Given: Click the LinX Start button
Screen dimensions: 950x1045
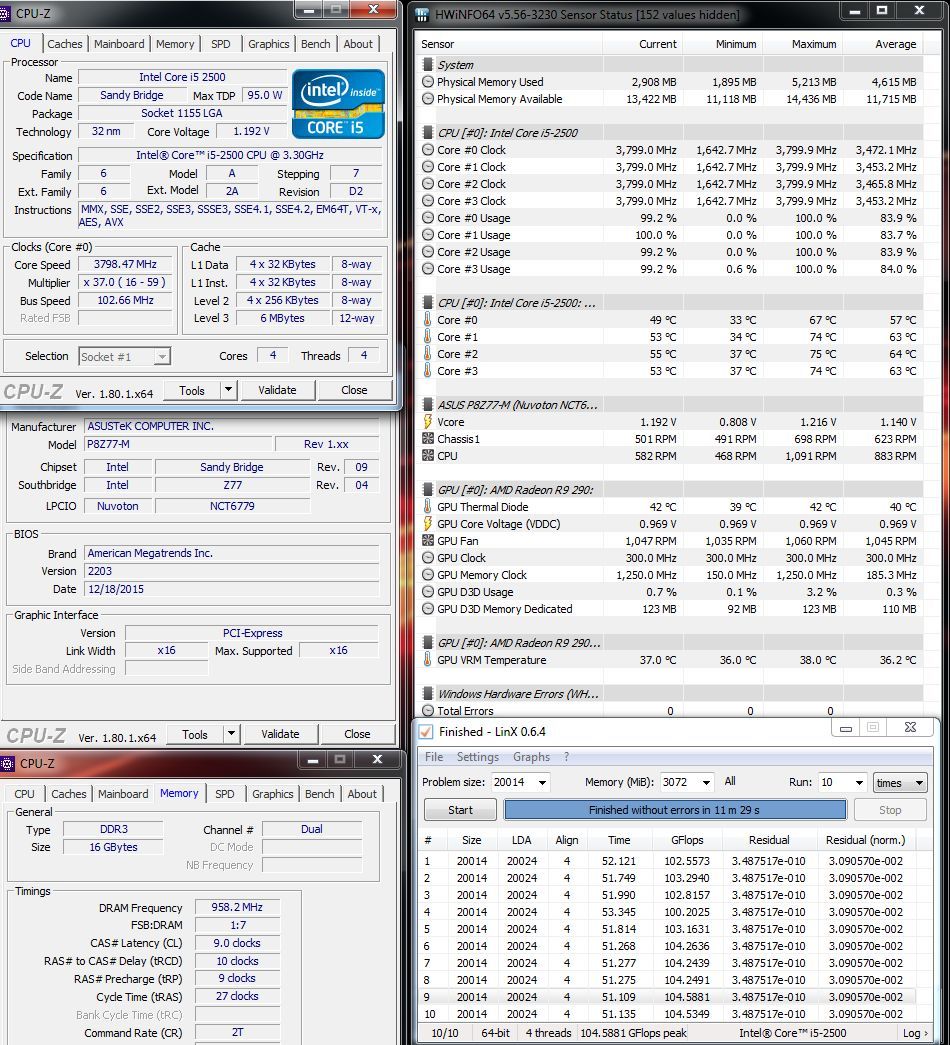Looking at the screenshot, I should 460,810.
